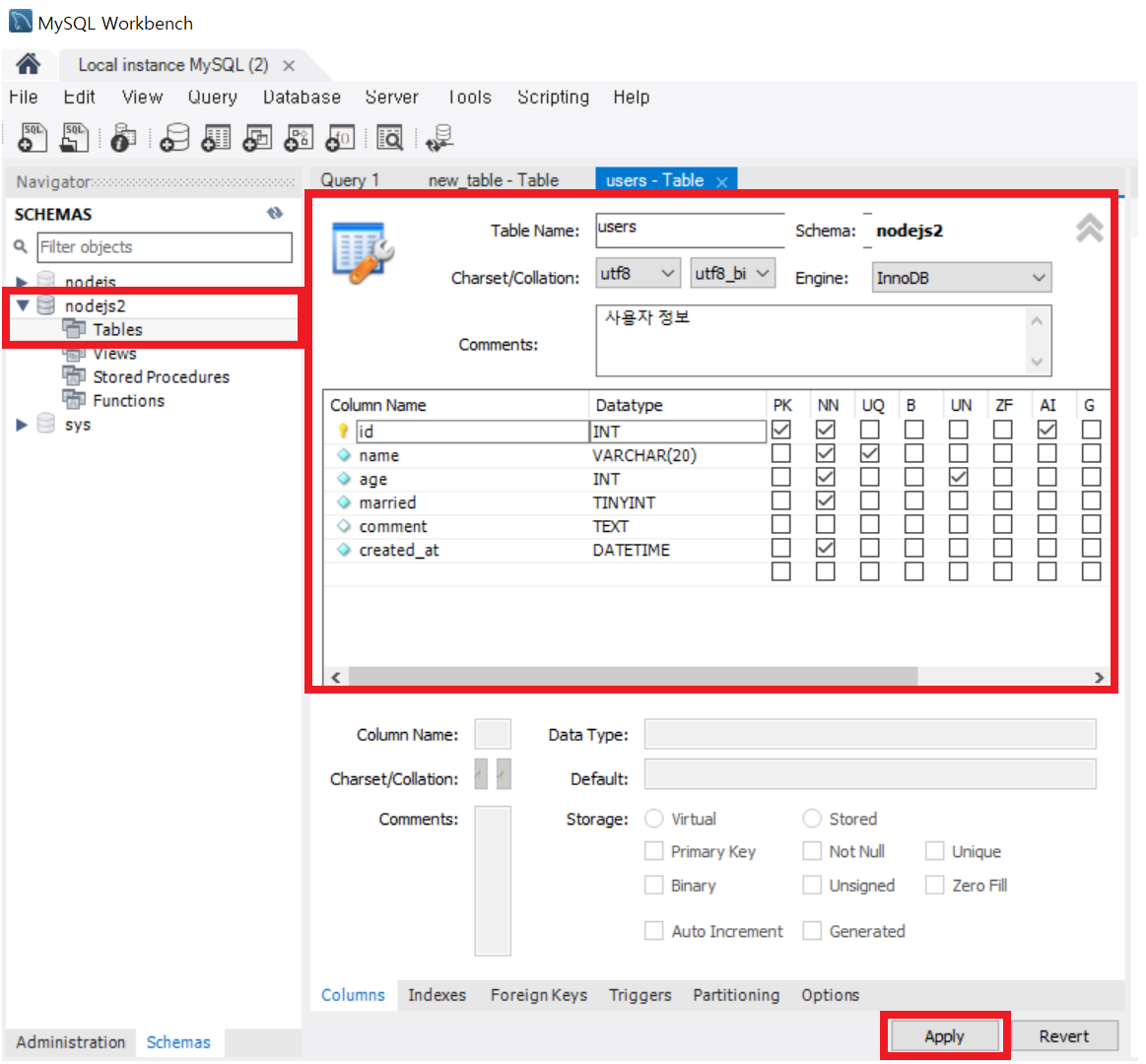Check the Auto Increment option
The height and width of the screenshot is (1064, 1146).
[x=653, y=931]
